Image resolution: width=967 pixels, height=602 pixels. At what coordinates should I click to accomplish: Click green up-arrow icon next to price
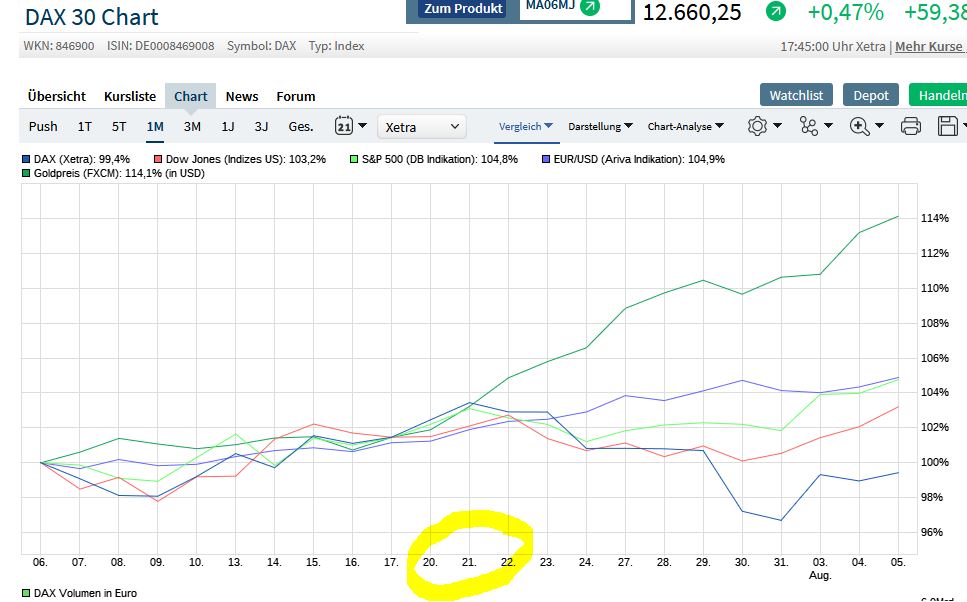[775, 11]
